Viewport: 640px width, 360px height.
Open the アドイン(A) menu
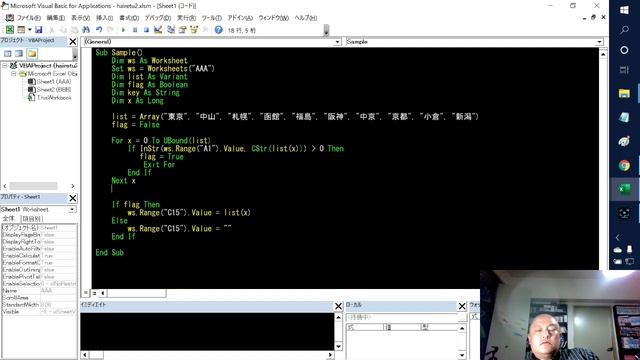coord(240,18)
